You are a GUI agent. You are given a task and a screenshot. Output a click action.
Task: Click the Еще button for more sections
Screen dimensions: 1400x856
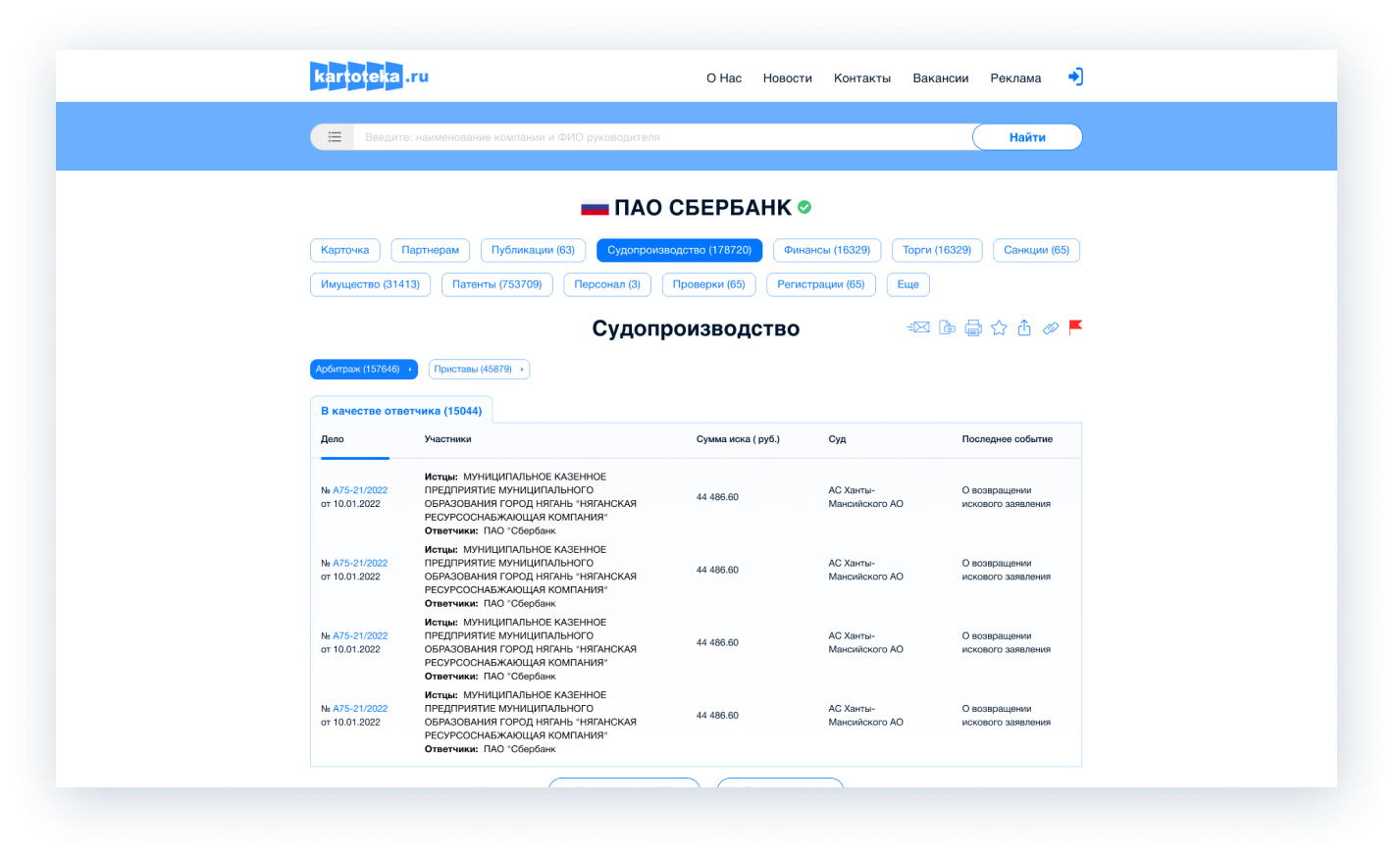tap(908, 284)
